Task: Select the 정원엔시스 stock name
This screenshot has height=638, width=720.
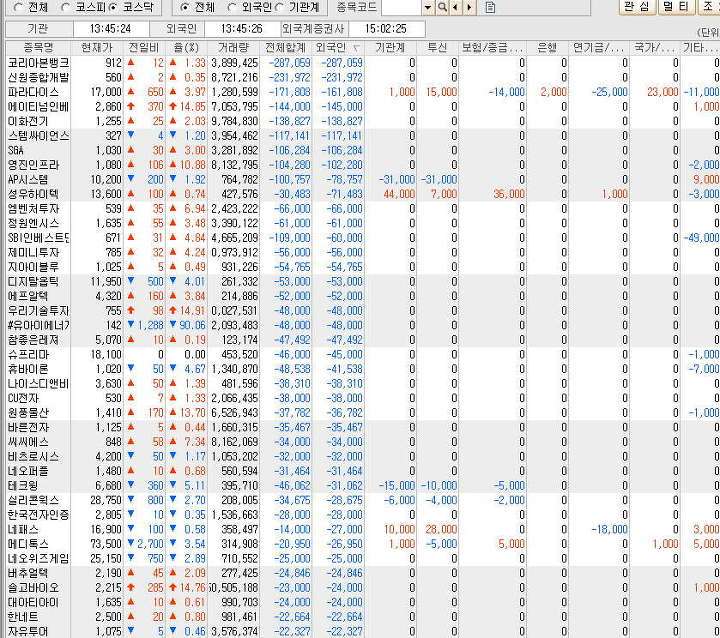Action: click(x=34, y=224)
